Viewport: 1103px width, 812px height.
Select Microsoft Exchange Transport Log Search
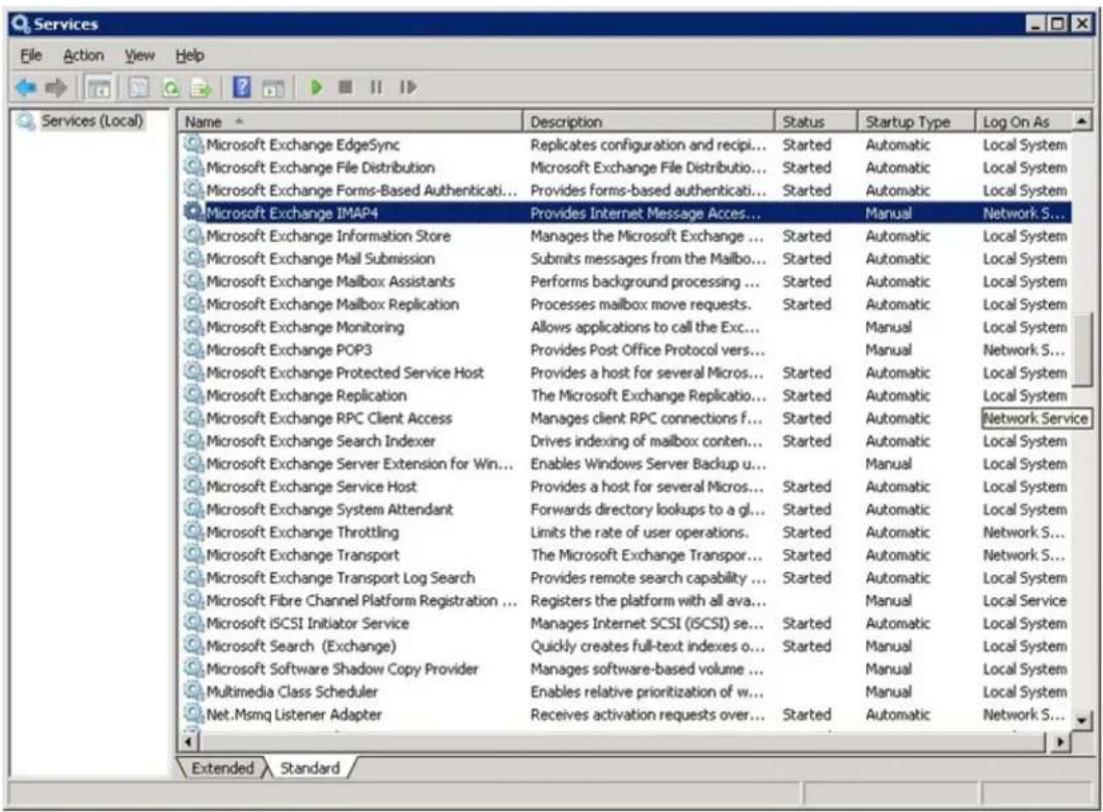[x=626, y=578]
